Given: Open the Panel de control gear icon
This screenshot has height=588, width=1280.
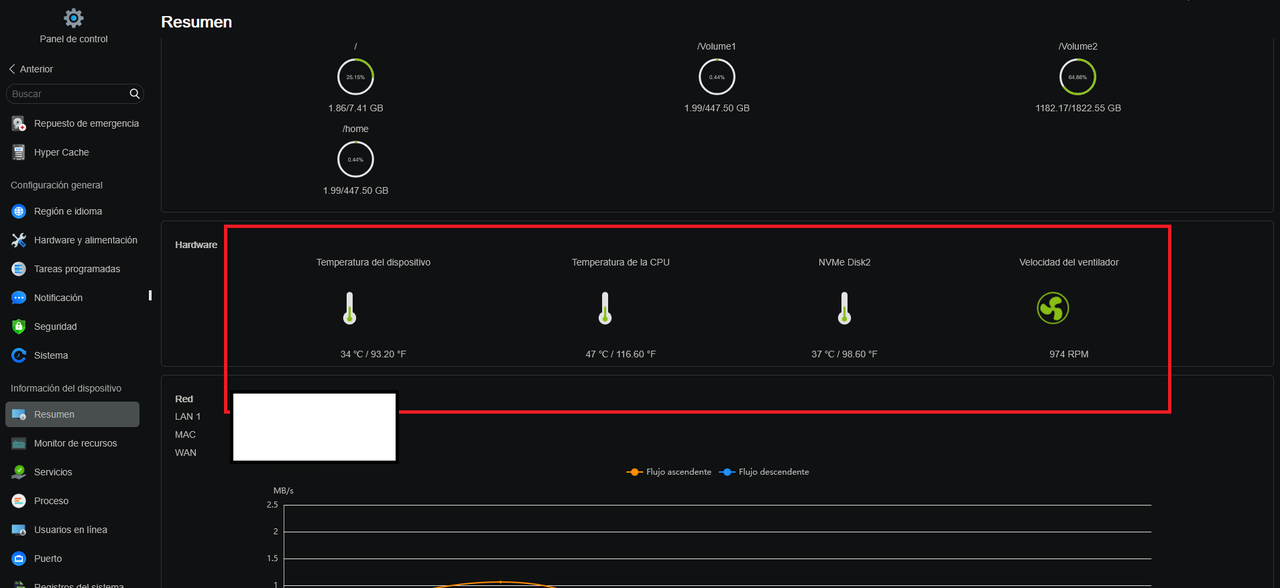Looking at the screenshot, I should tap(74, 18).
